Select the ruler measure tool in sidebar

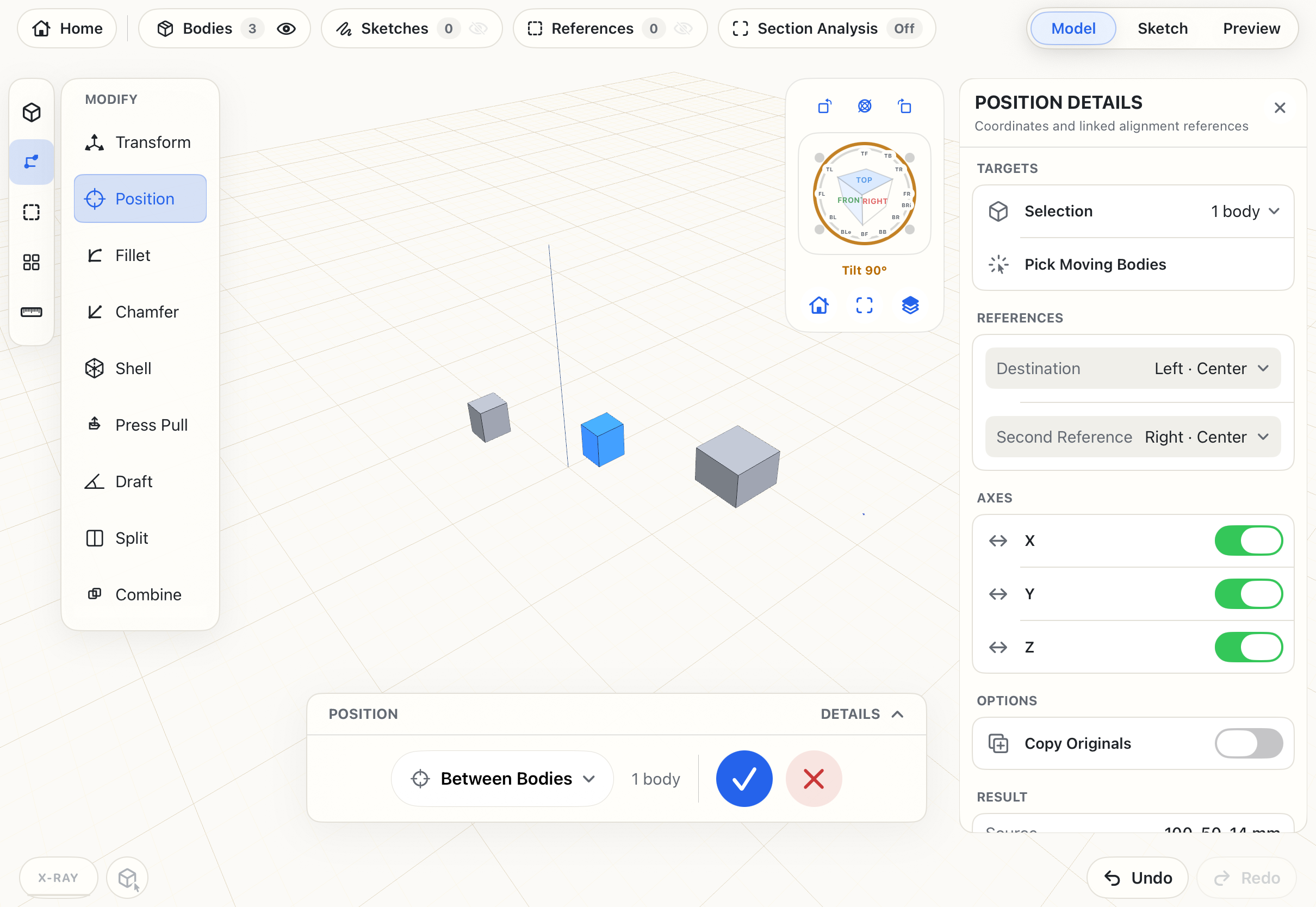[32, 312]
